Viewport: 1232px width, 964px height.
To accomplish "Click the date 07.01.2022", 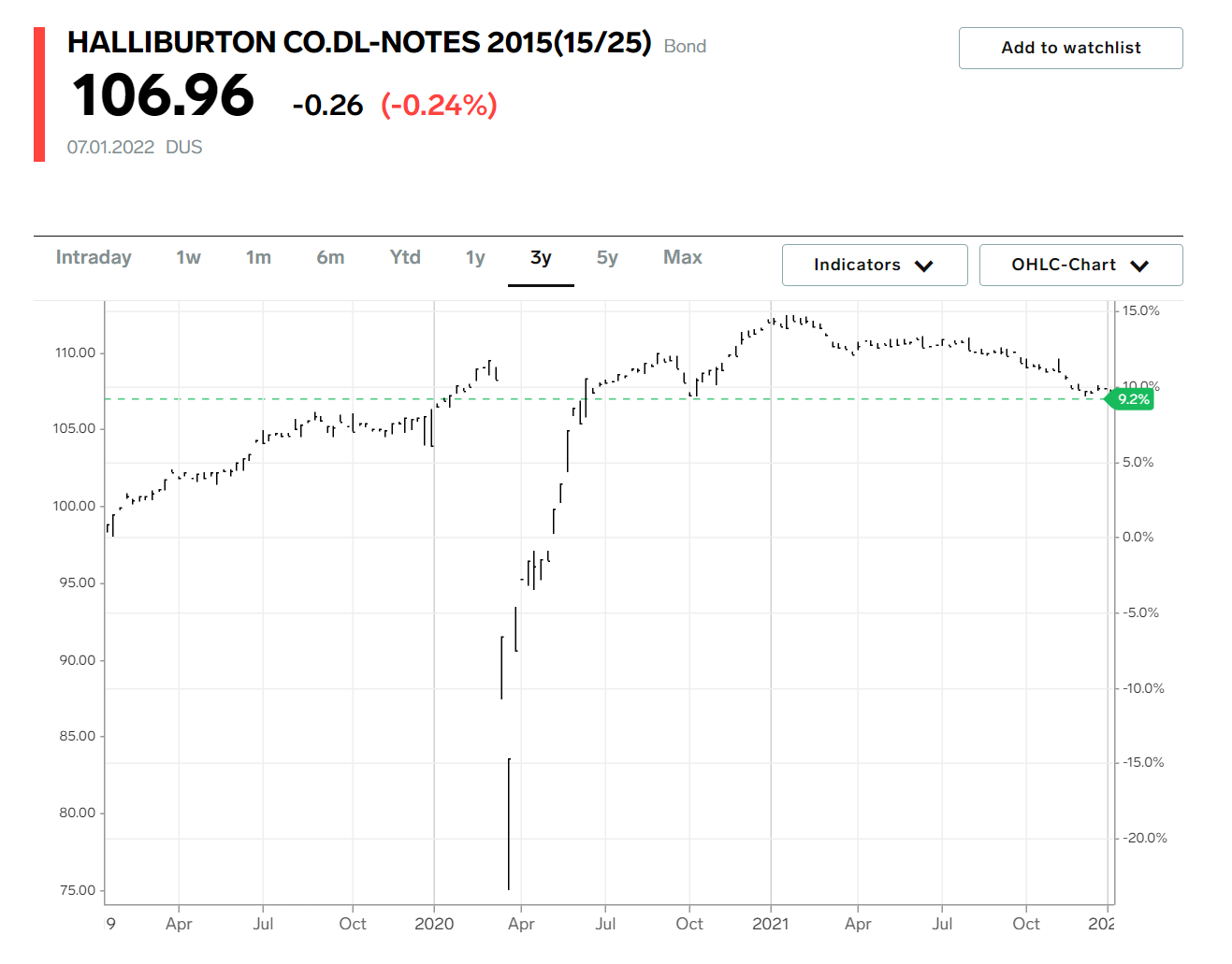I will pyautogui.click(x=110, y=148).
